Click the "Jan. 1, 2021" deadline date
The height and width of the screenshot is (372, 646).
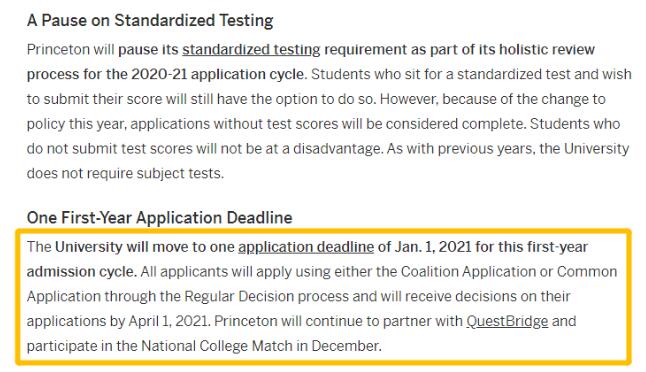pyautogui.click(x=433, y=247)
